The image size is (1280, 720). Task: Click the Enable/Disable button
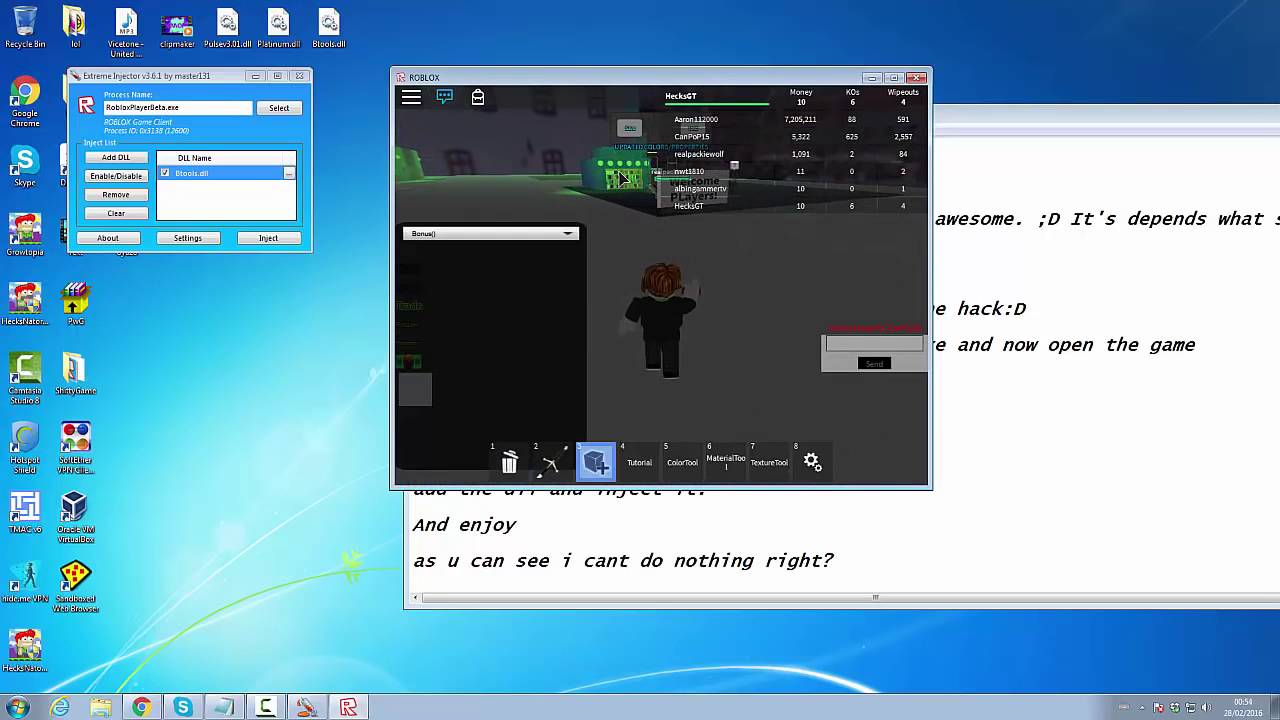(116, 176)
